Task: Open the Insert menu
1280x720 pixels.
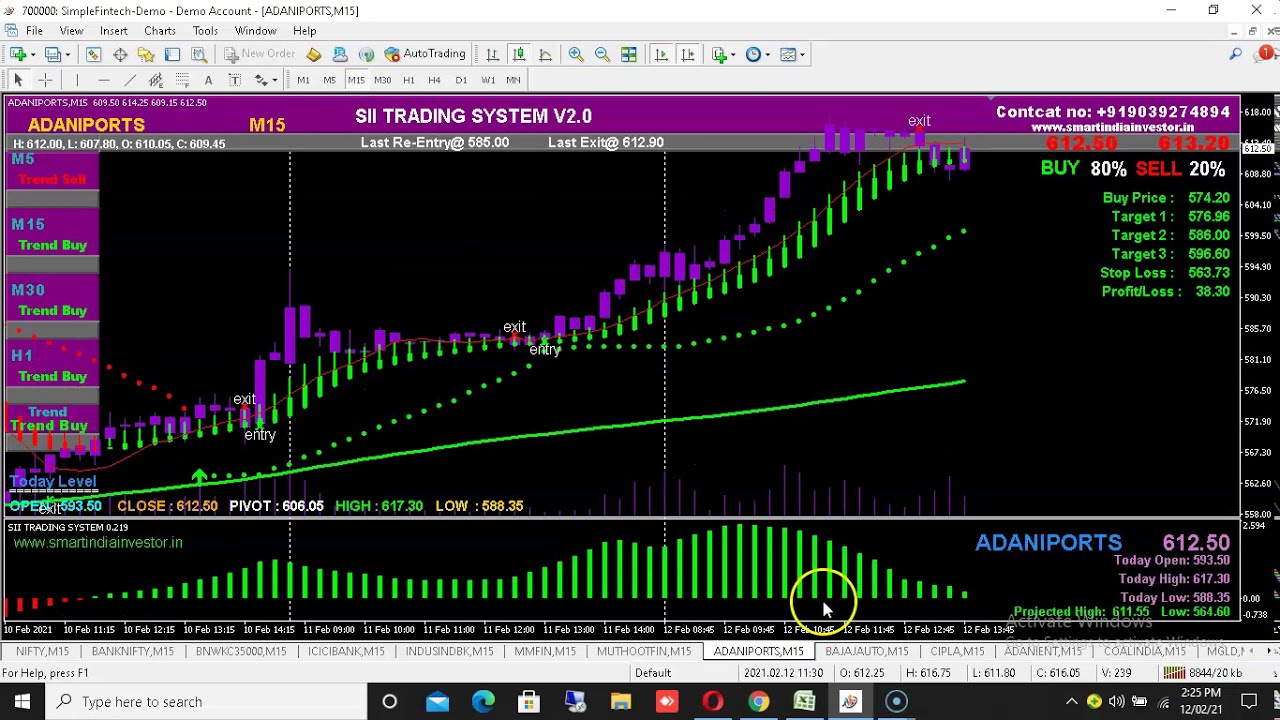Action: point(113,31)
